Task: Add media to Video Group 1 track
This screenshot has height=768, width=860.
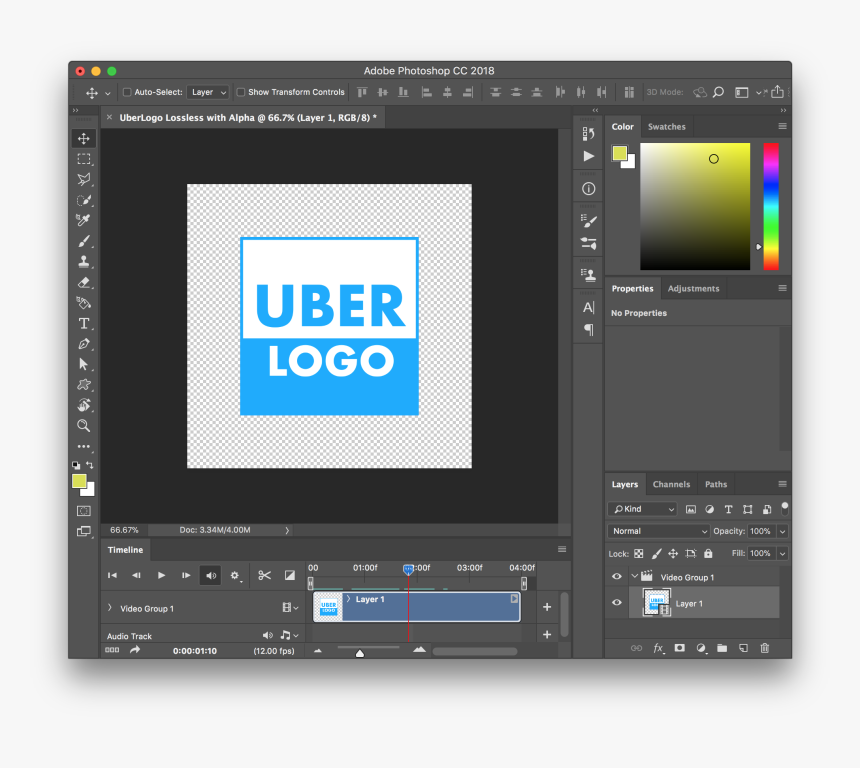Action: pos(547,607)
